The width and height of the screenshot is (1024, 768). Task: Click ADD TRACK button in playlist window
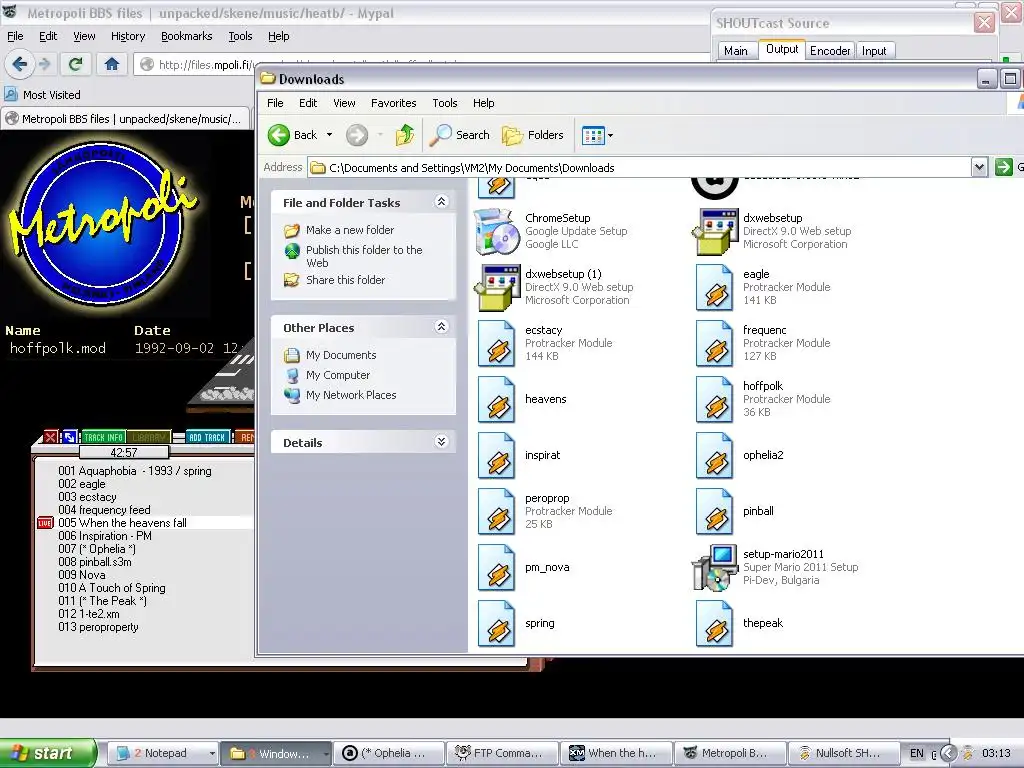point(206,437)
